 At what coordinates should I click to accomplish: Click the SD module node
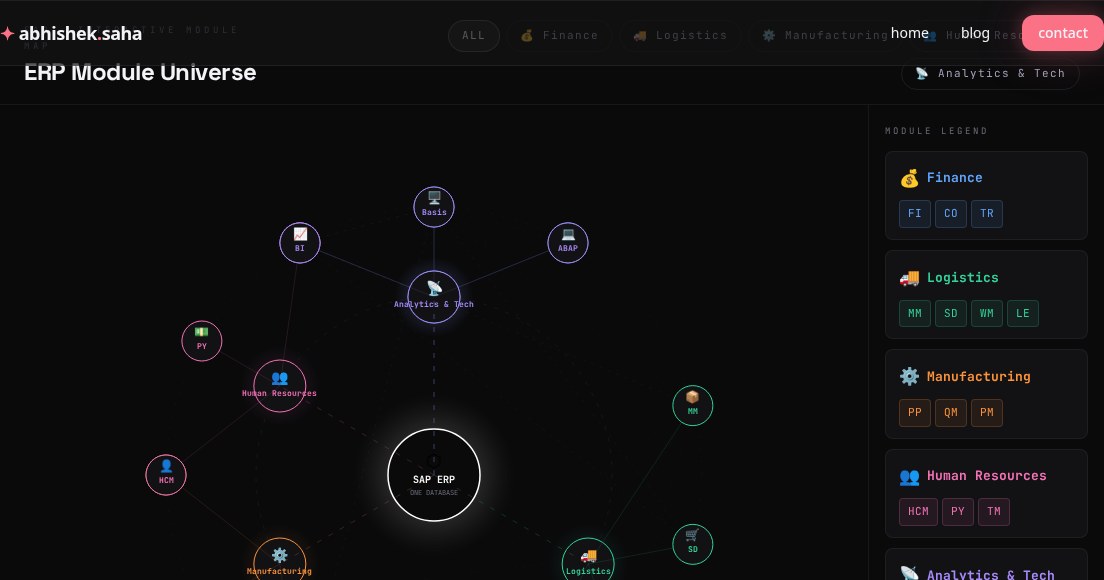coord(693,544)
